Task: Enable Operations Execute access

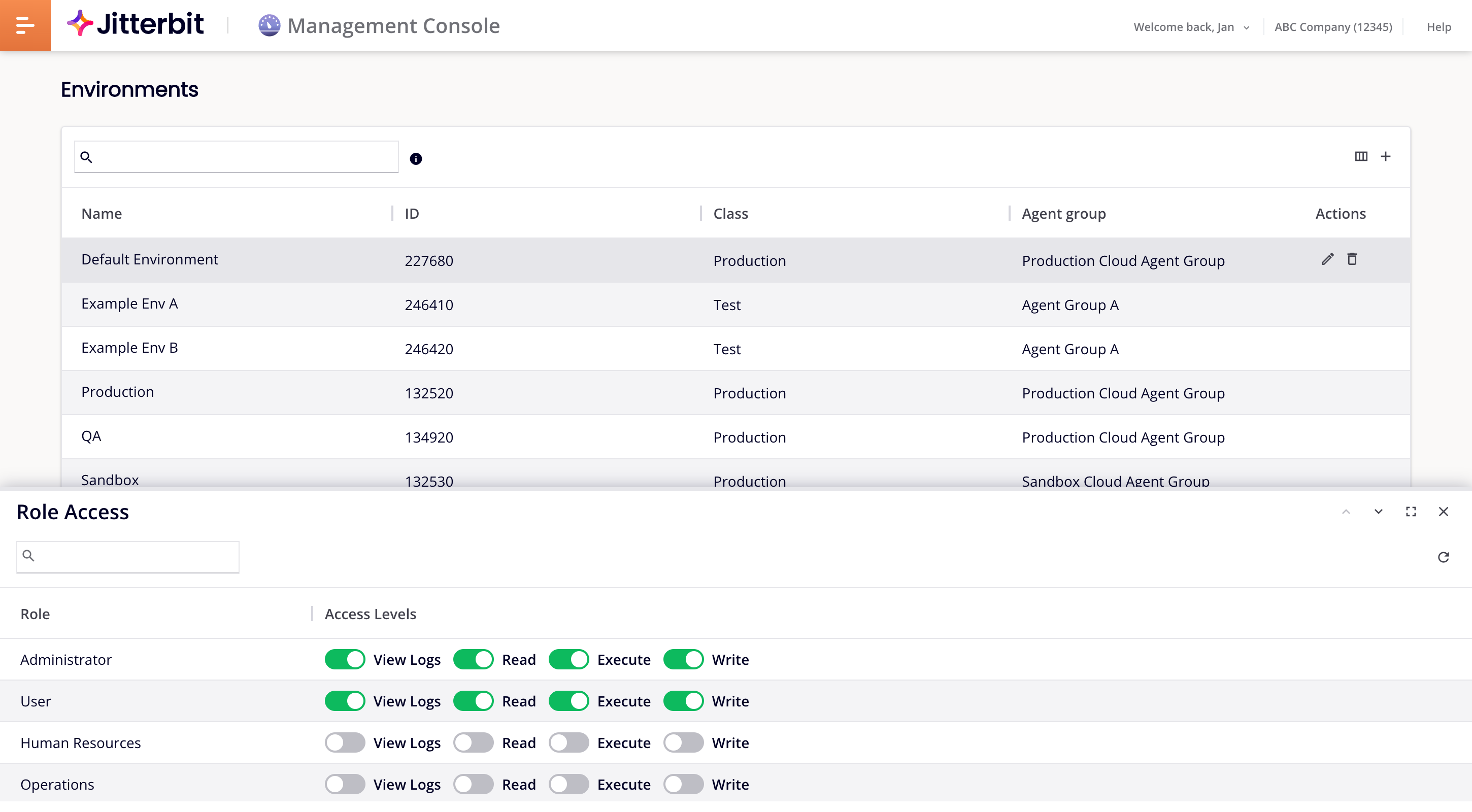Action: 569,785
